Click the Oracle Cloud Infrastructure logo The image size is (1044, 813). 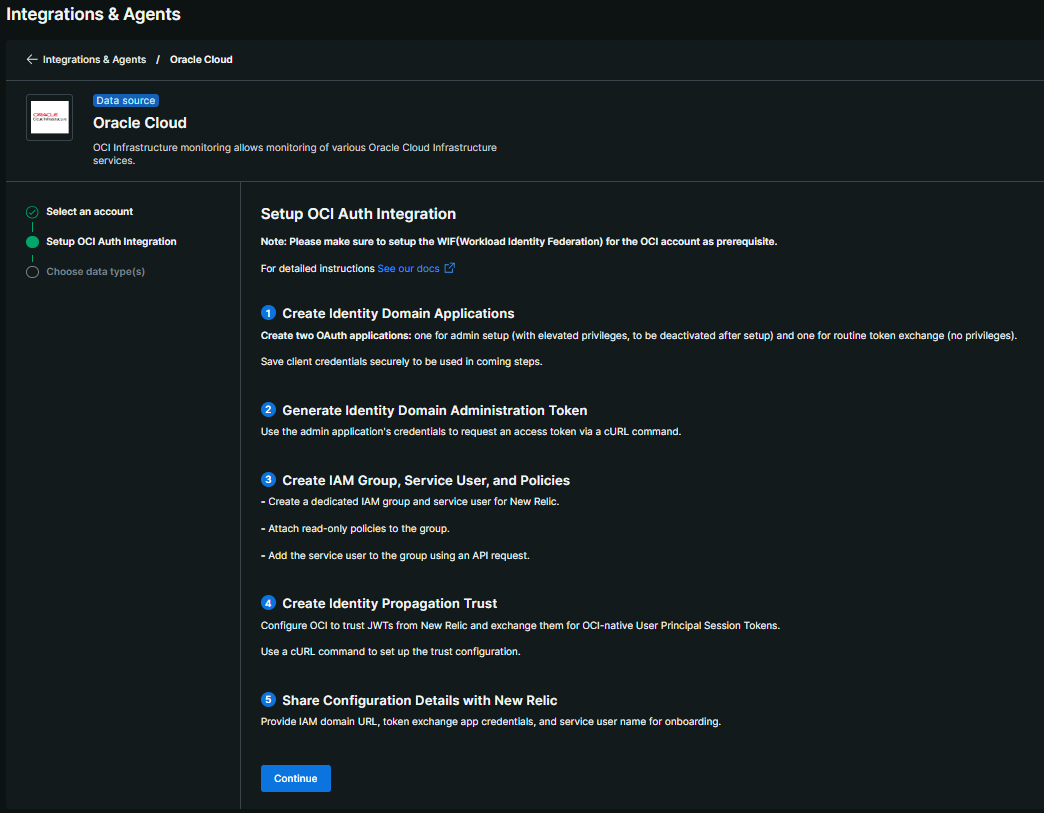(x=48, y=117)
